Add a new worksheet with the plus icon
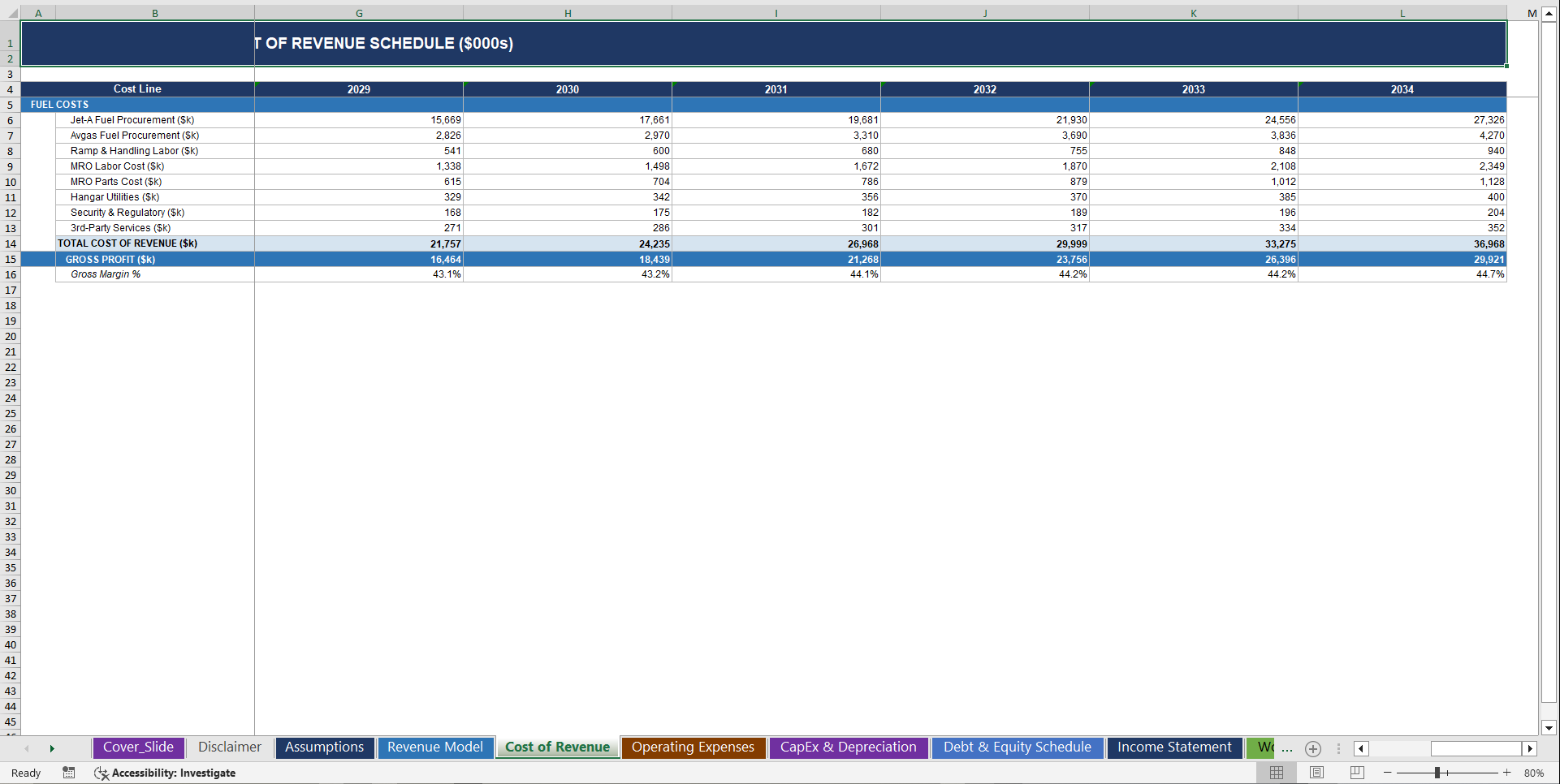 pyautogui.click(x=1312, y=749)
